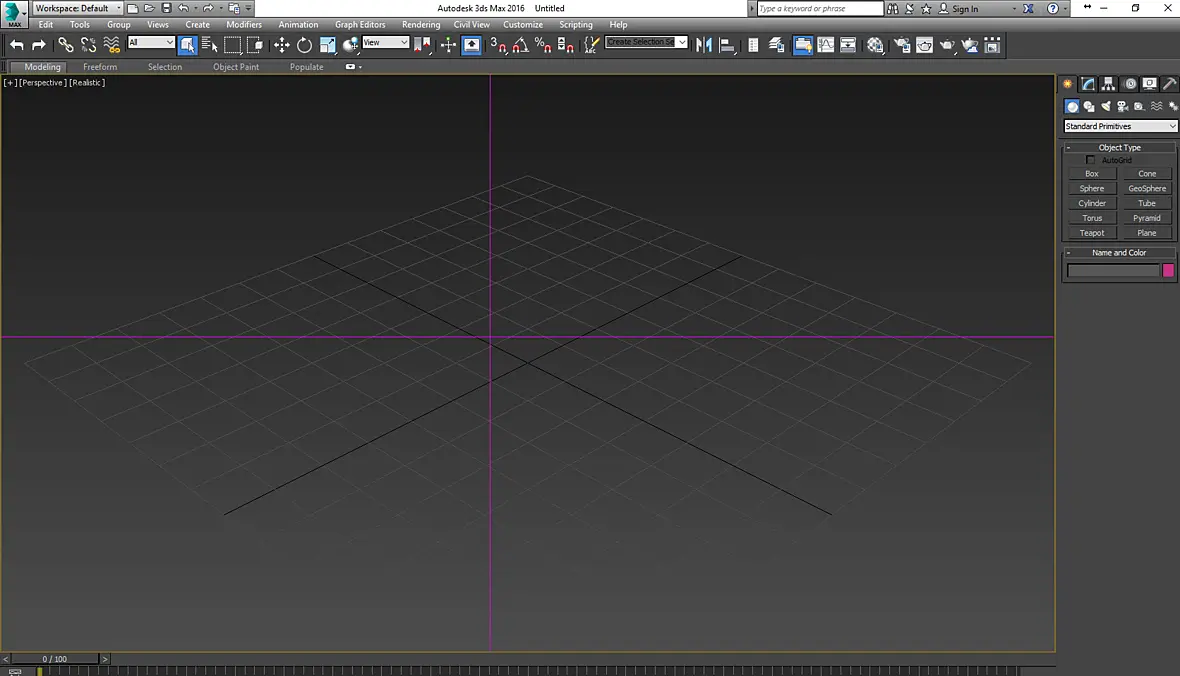Switch to the Modify command panel tab
This screenshot has width=1180, height=676.
[x=1088, y=84]
